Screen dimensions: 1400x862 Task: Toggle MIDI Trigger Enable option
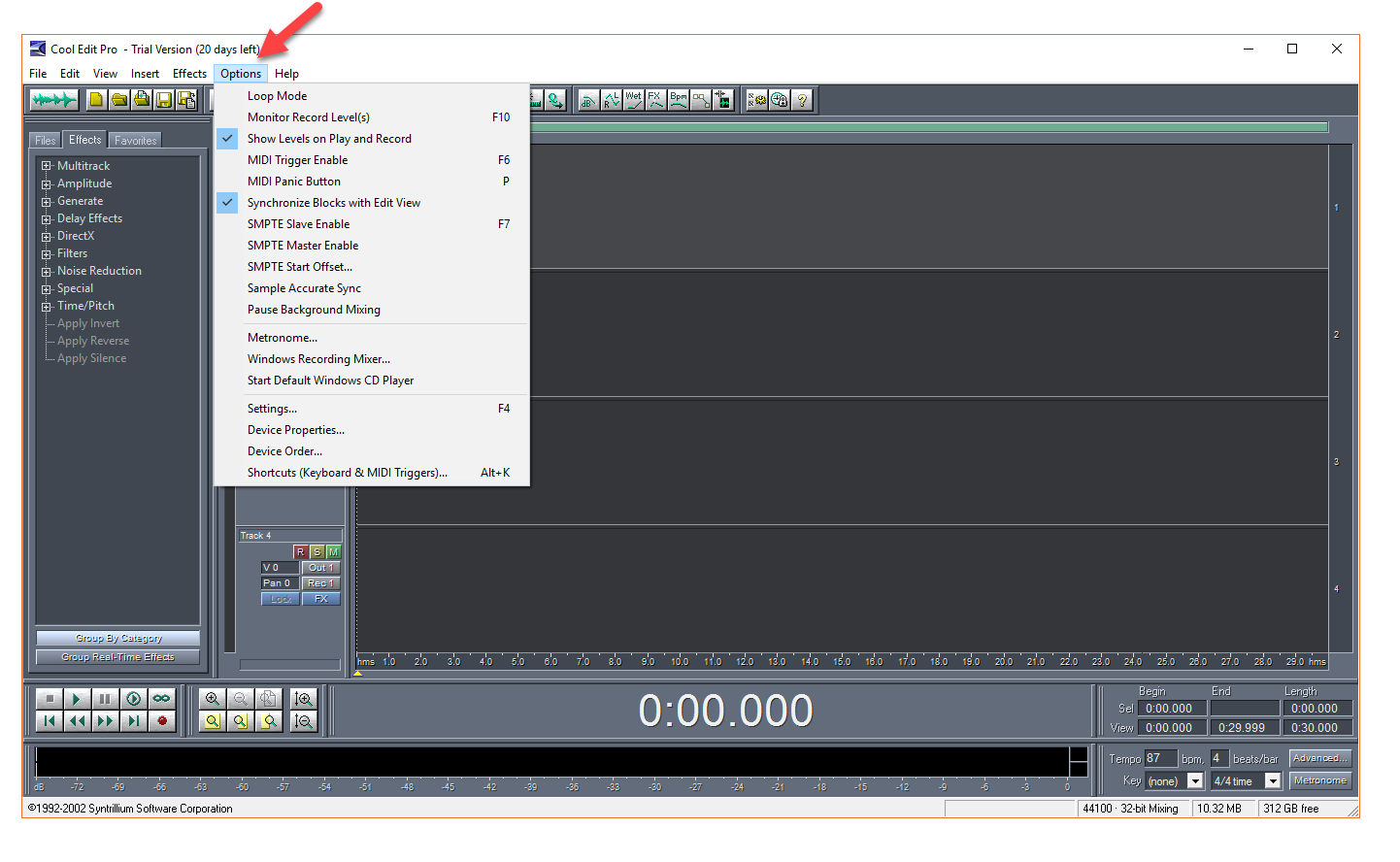[x=372, y=160]
